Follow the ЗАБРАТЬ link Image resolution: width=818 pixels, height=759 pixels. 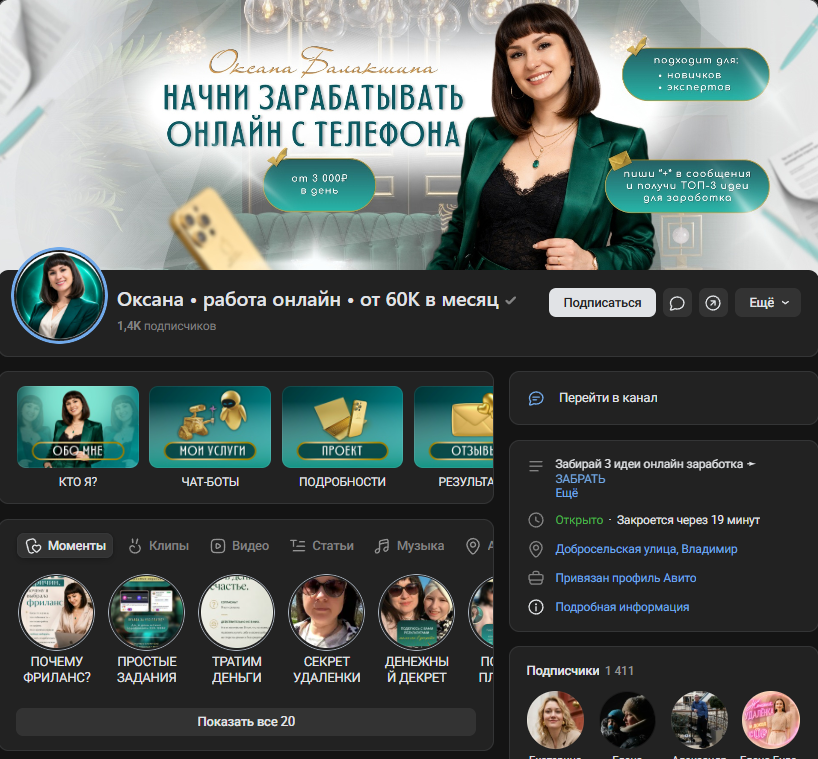pyautogui.click(x=580, y=479)
